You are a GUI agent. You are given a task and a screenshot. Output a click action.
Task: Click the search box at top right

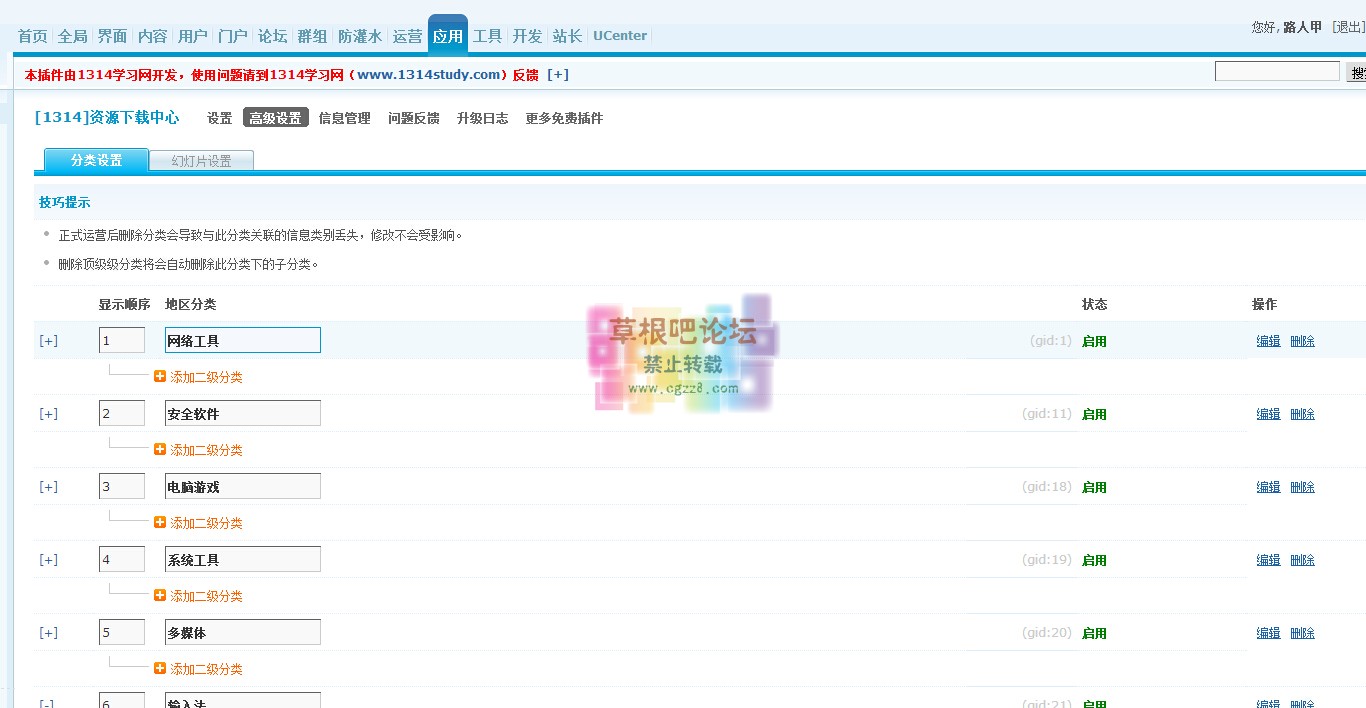click(x=1276, y=72)
